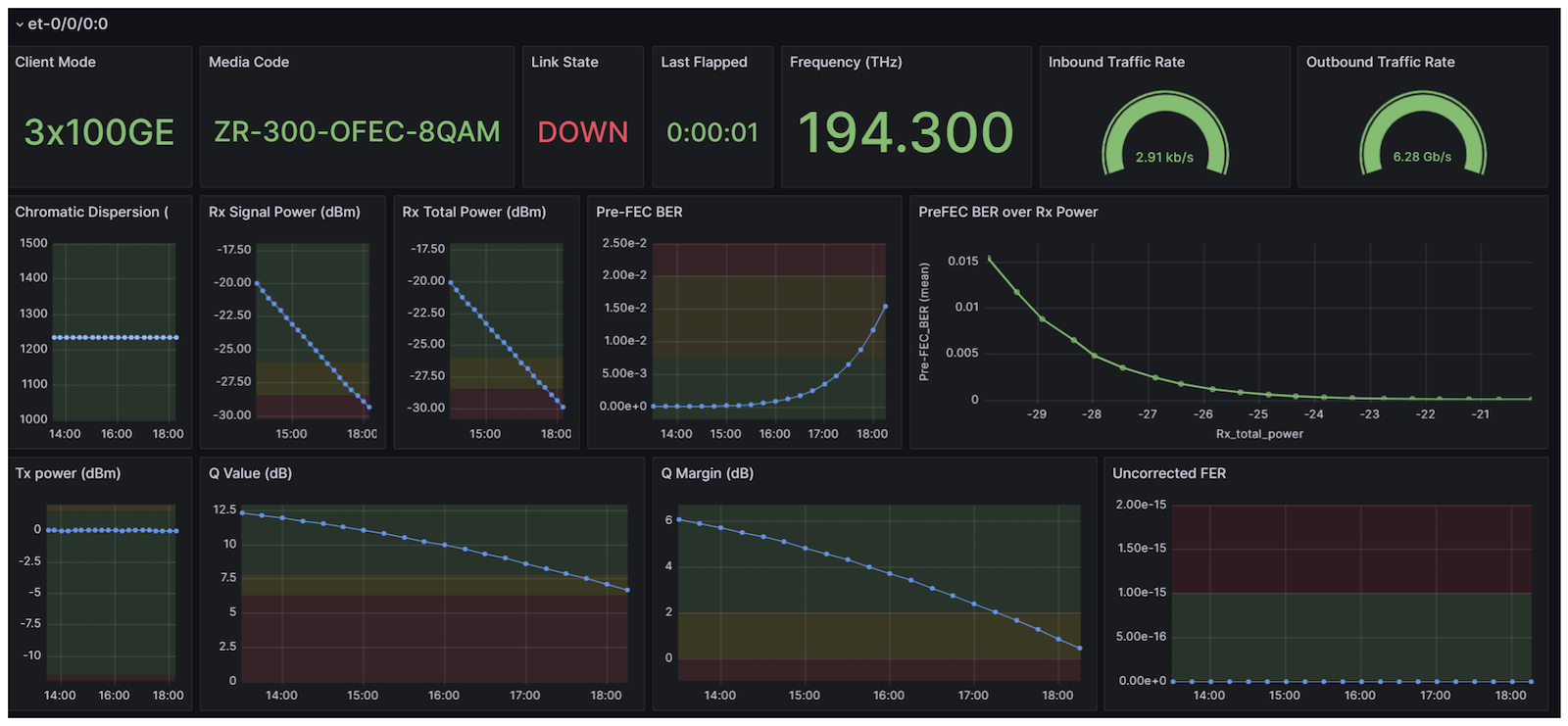This screenshot has height=726, width=1568.
Task: Open the Rx Signal Power (dBm) title
Action: [284, 212]
